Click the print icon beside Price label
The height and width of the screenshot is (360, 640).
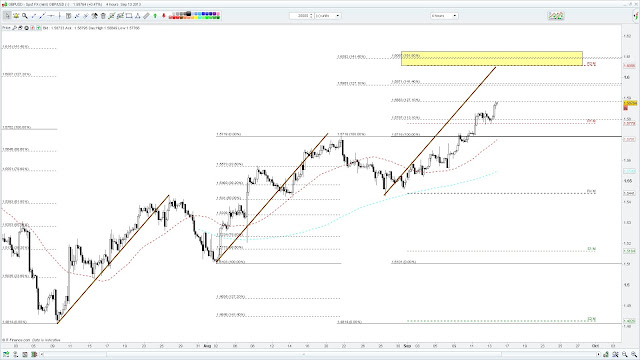20,28
